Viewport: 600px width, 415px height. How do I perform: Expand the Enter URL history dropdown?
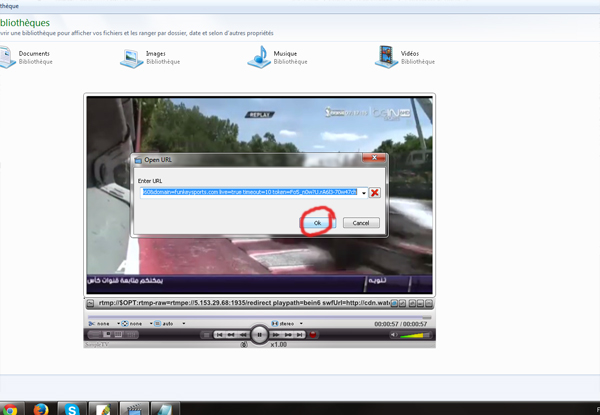click(364, 192)
